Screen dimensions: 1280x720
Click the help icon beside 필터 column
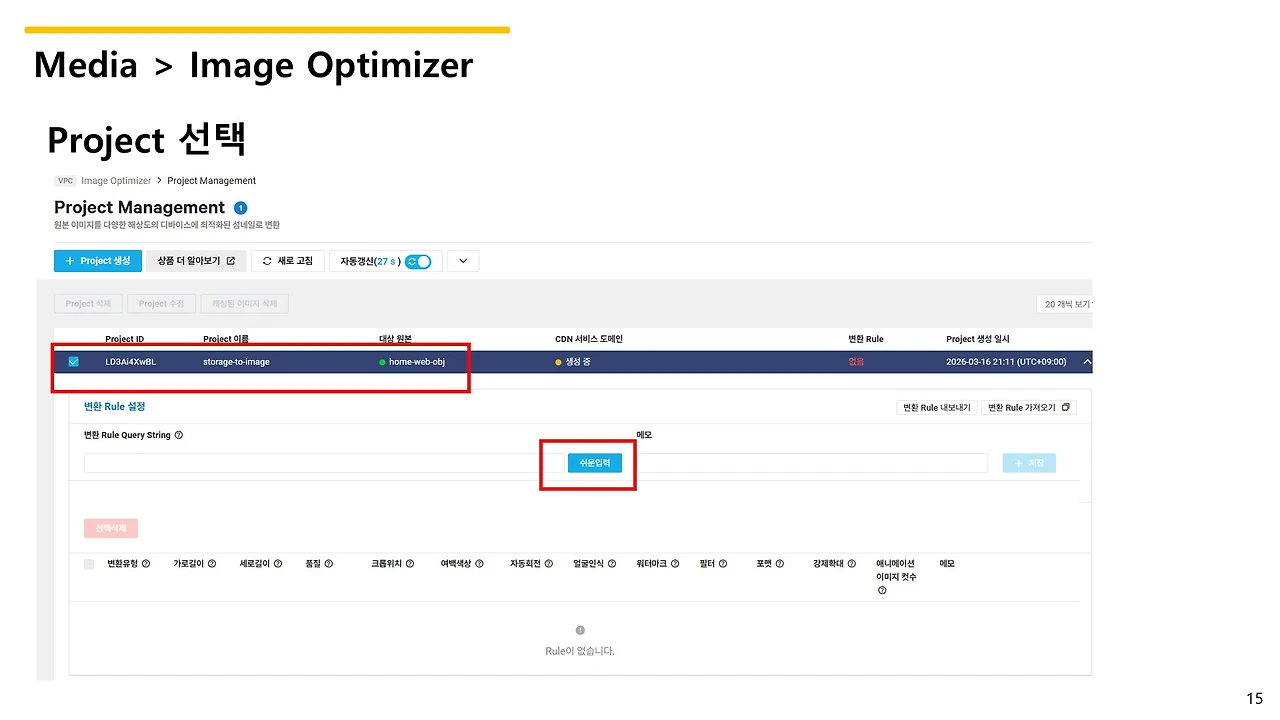(x=723, y=564)
